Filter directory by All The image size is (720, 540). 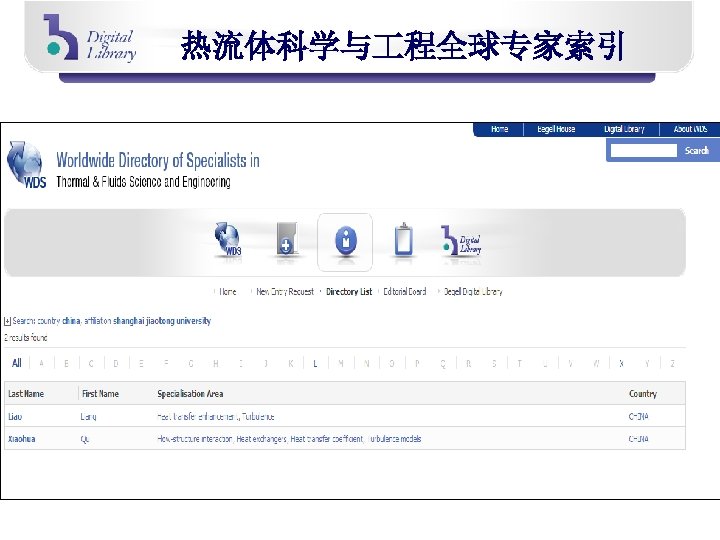[x=17, y=363]
